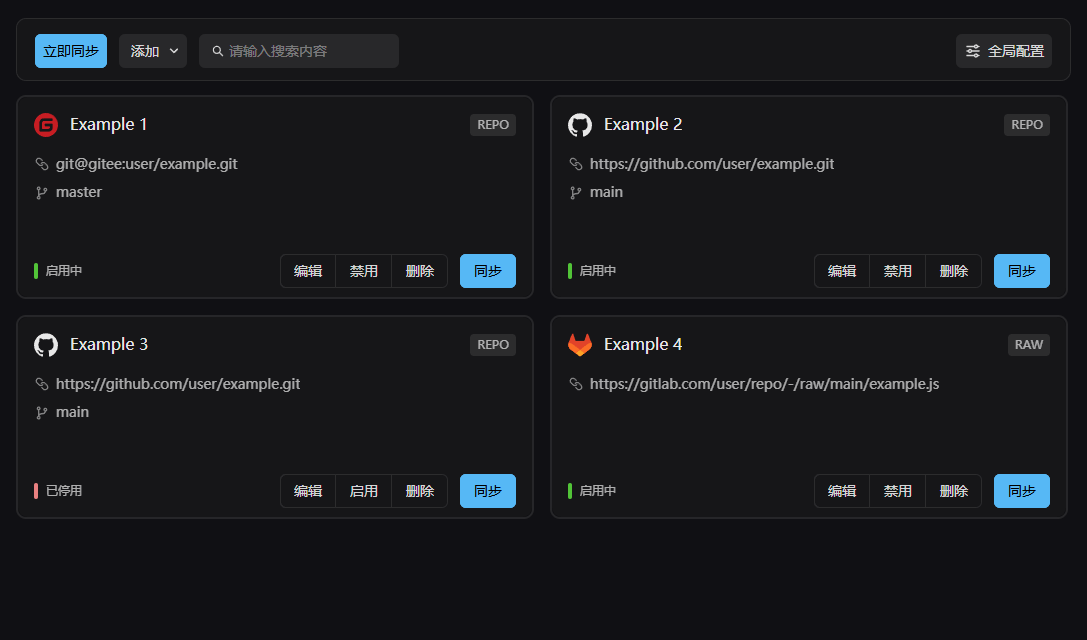Image resolution: width=1087 pixels, height=640 pixels.
Task: Disable Example 1 with 禁用
Action: [363, 271]
